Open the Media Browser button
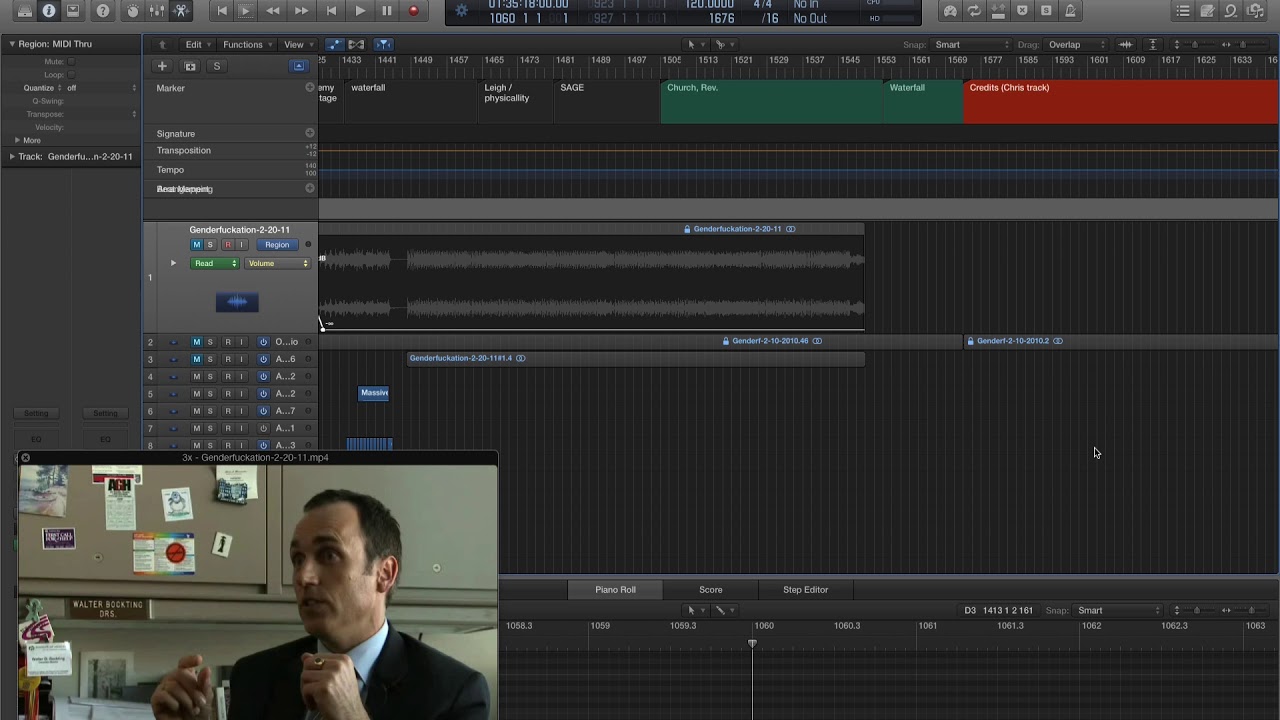 [x=1256, y=11]
